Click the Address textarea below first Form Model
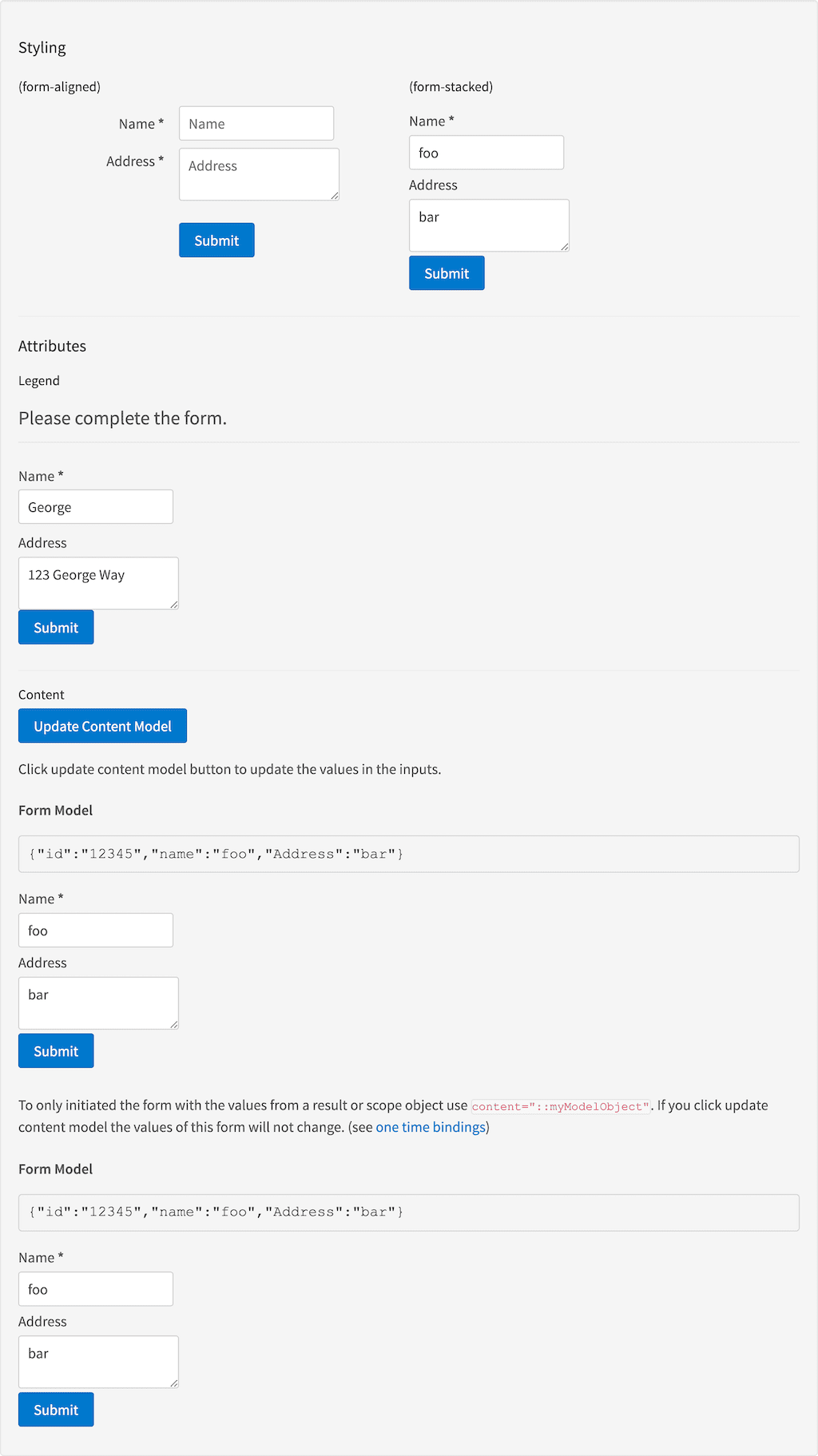The height and width of the screenshot is (1456, 818). click(x=98, y=1003)
